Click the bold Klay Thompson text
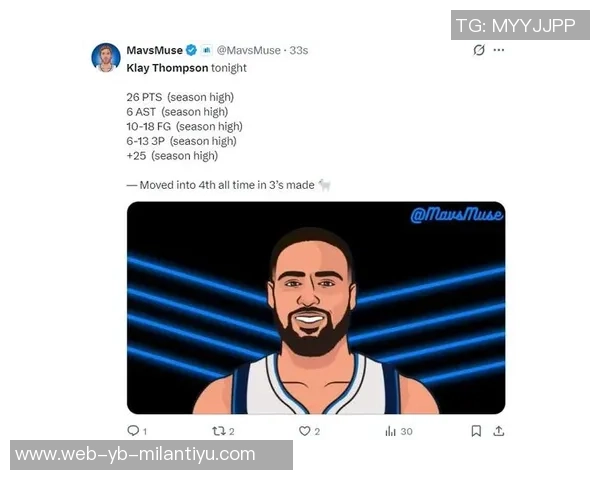This screenshot has height=480, width=600. click(x=167, y=68)
